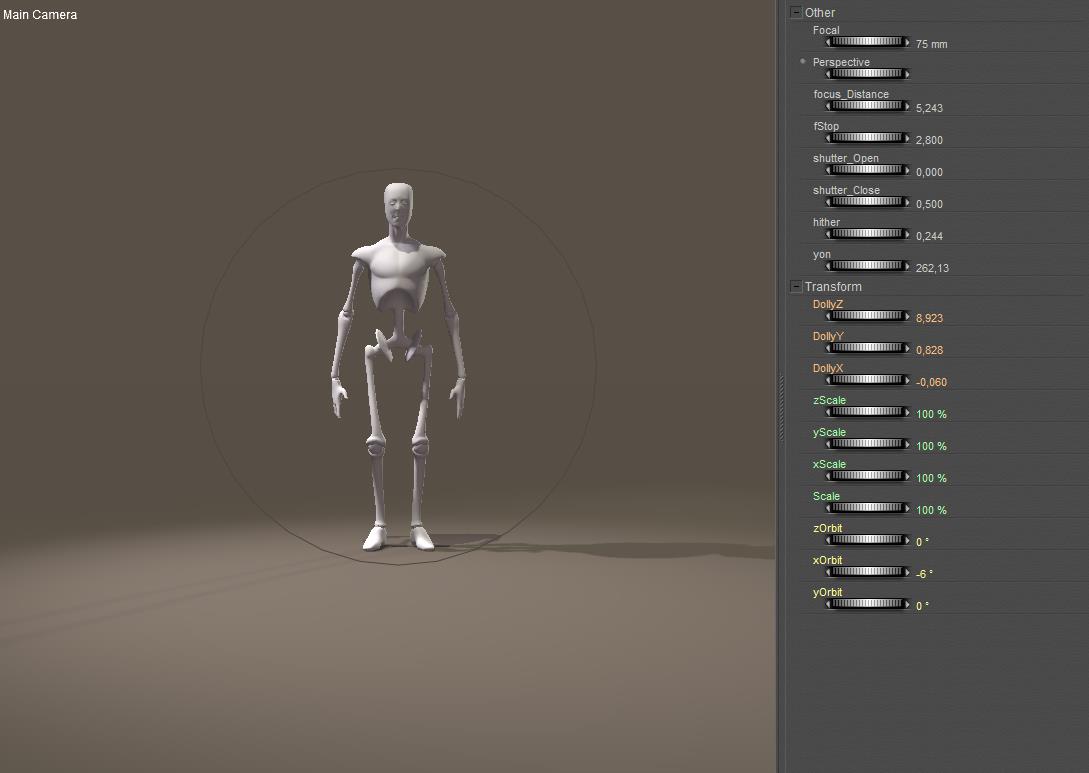The image size is (1089, 773).
Task: Click the dot beside the Perspective parameter
Action: click(x=803, y=61)
